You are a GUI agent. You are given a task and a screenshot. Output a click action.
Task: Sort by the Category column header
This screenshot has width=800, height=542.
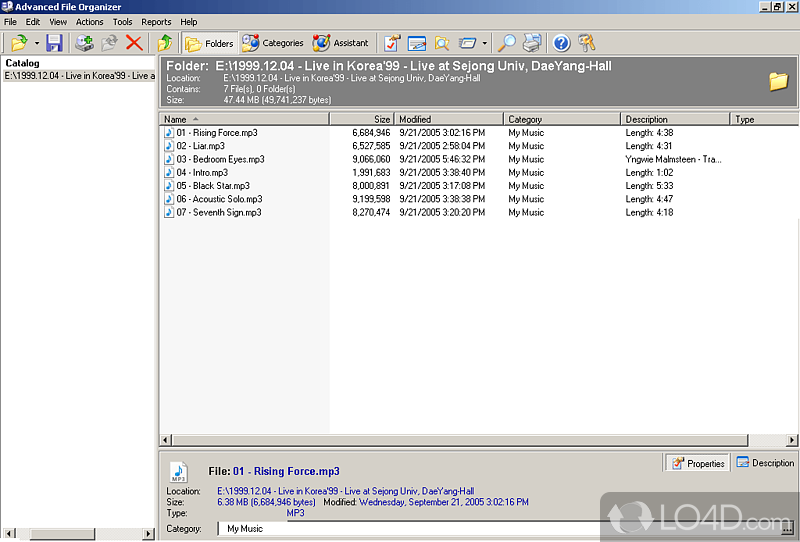pos(562,119)
